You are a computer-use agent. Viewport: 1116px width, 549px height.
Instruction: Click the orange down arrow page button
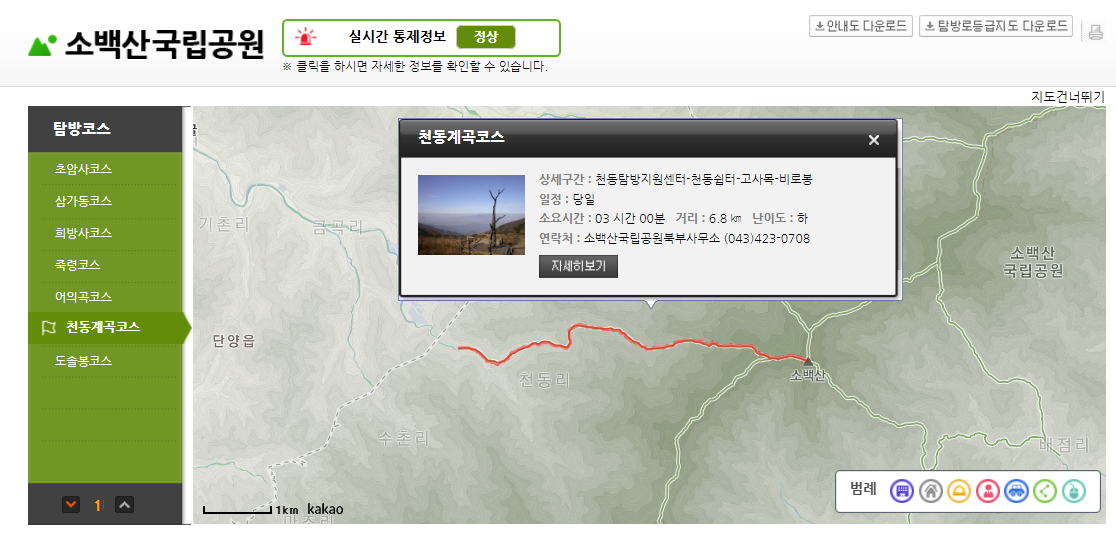coord(71,505)
